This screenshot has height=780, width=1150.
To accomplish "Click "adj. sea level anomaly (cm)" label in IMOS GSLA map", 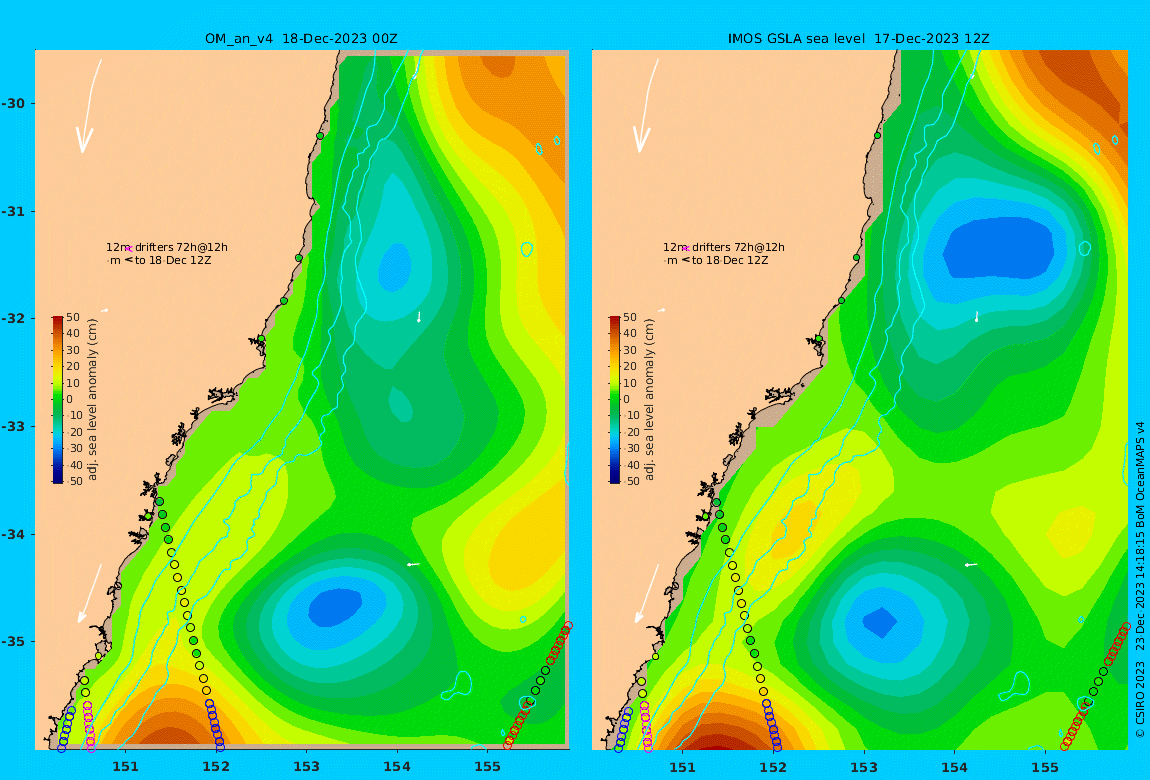I will click(x=649, y=400).
